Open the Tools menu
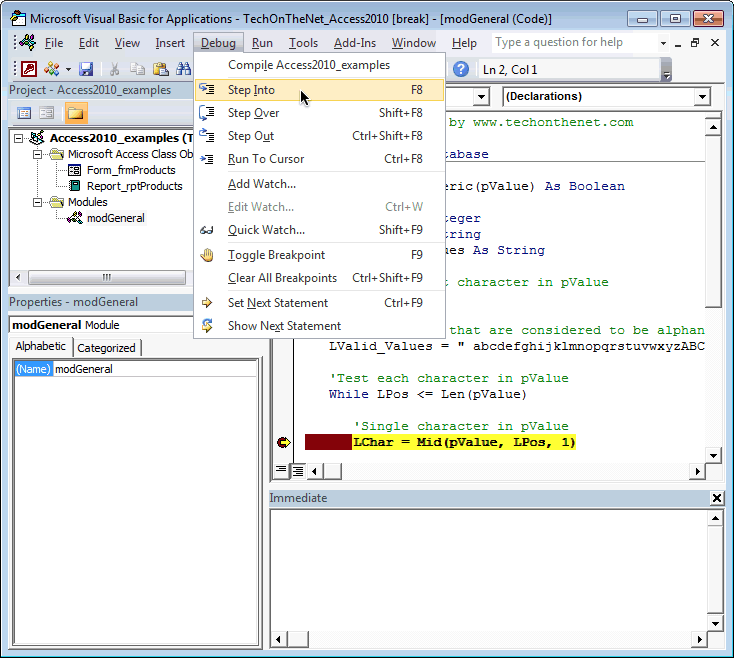Screen dimensions: 734x658 [303, 43]
